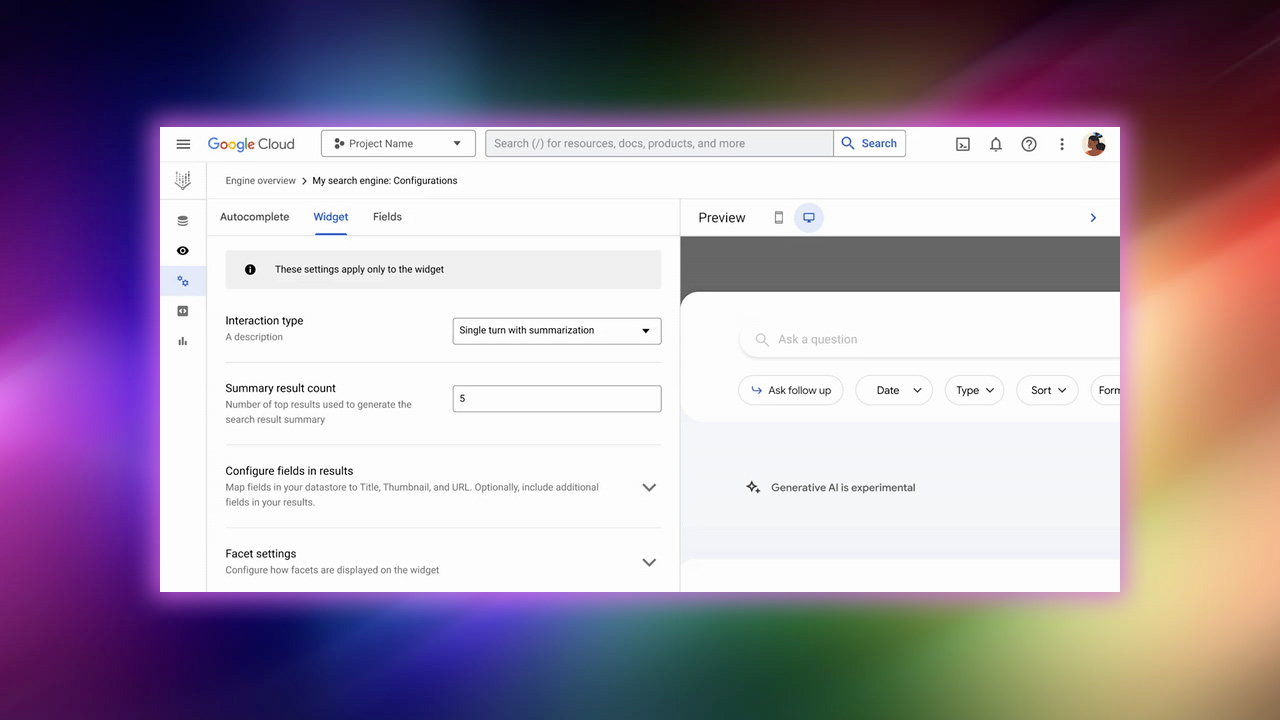
Task: Switch preview to mobile device view
Action: click(x=779, y=217)
